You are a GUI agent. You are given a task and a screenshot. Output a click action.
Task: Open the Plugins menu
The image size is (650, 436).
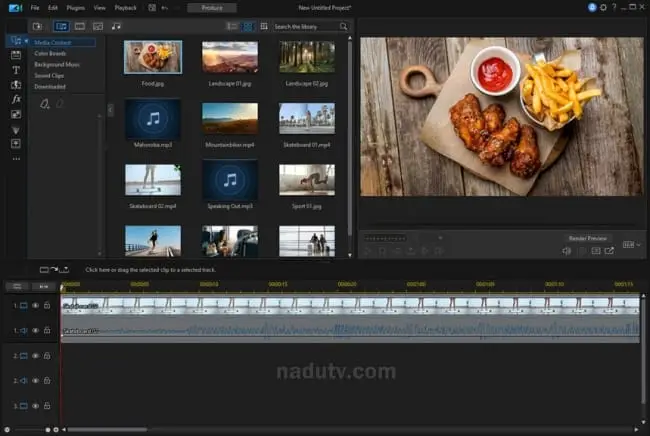pos(75,8)
